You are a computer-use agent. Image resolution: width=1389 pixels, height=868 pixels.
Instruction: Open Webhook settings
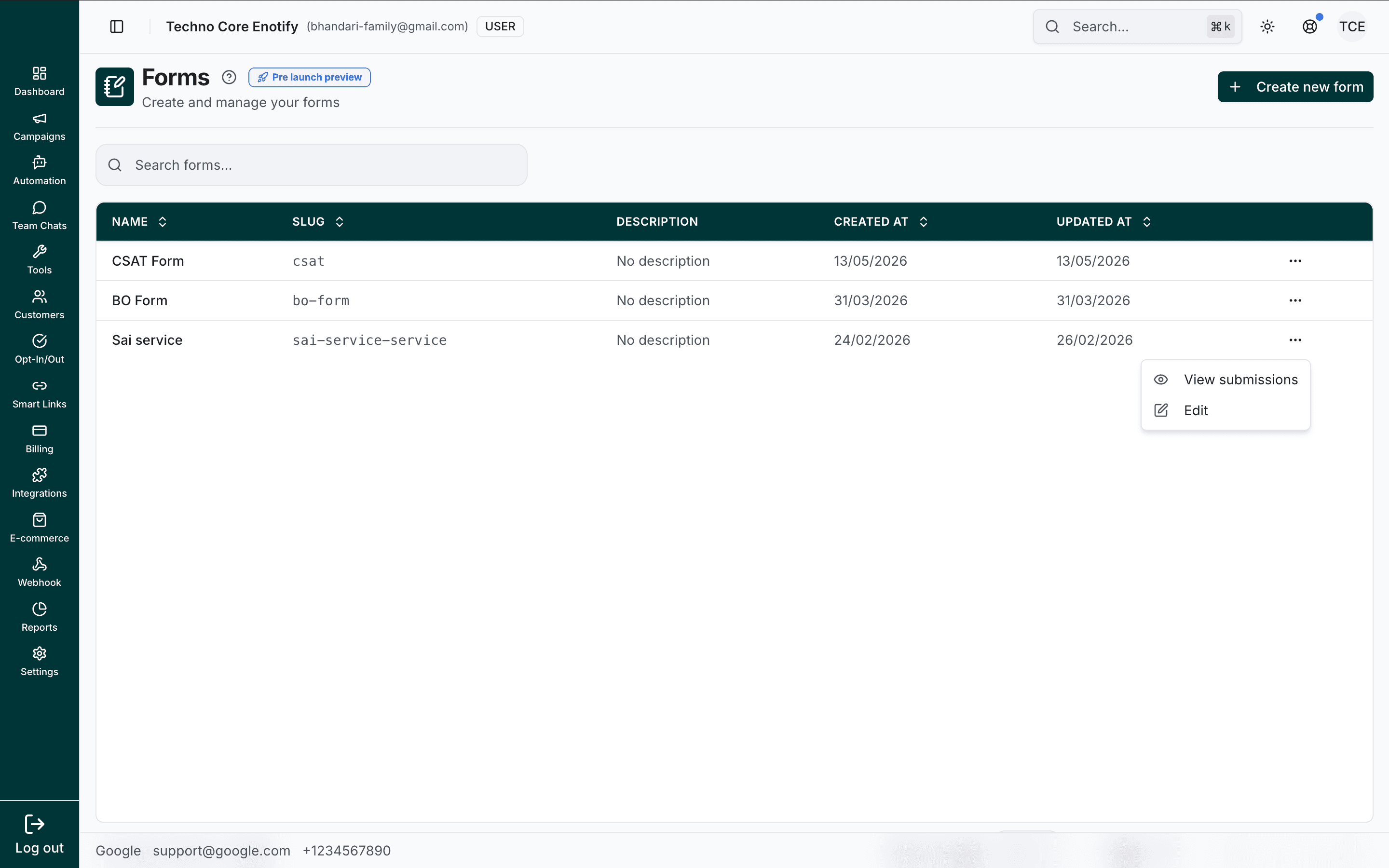pyautogui.click(x=39, y=572)
